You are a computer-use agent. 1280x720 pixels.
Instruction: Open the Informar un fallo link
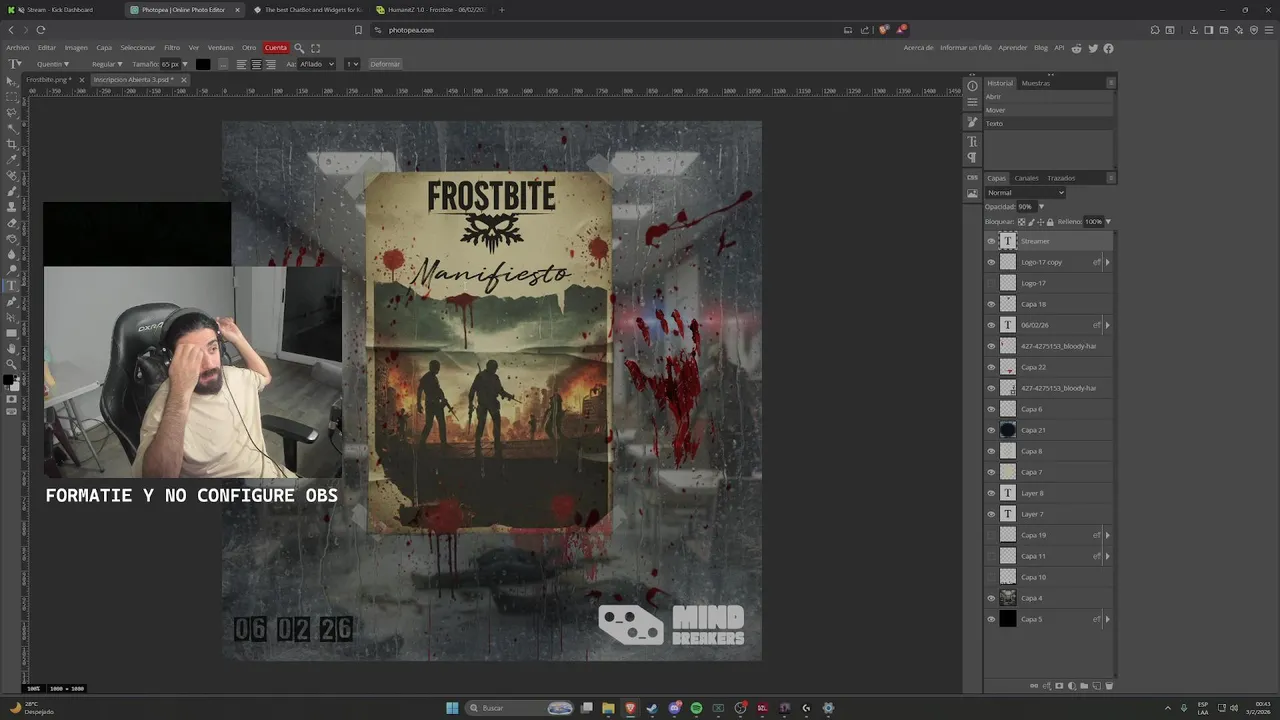[966, 48]
